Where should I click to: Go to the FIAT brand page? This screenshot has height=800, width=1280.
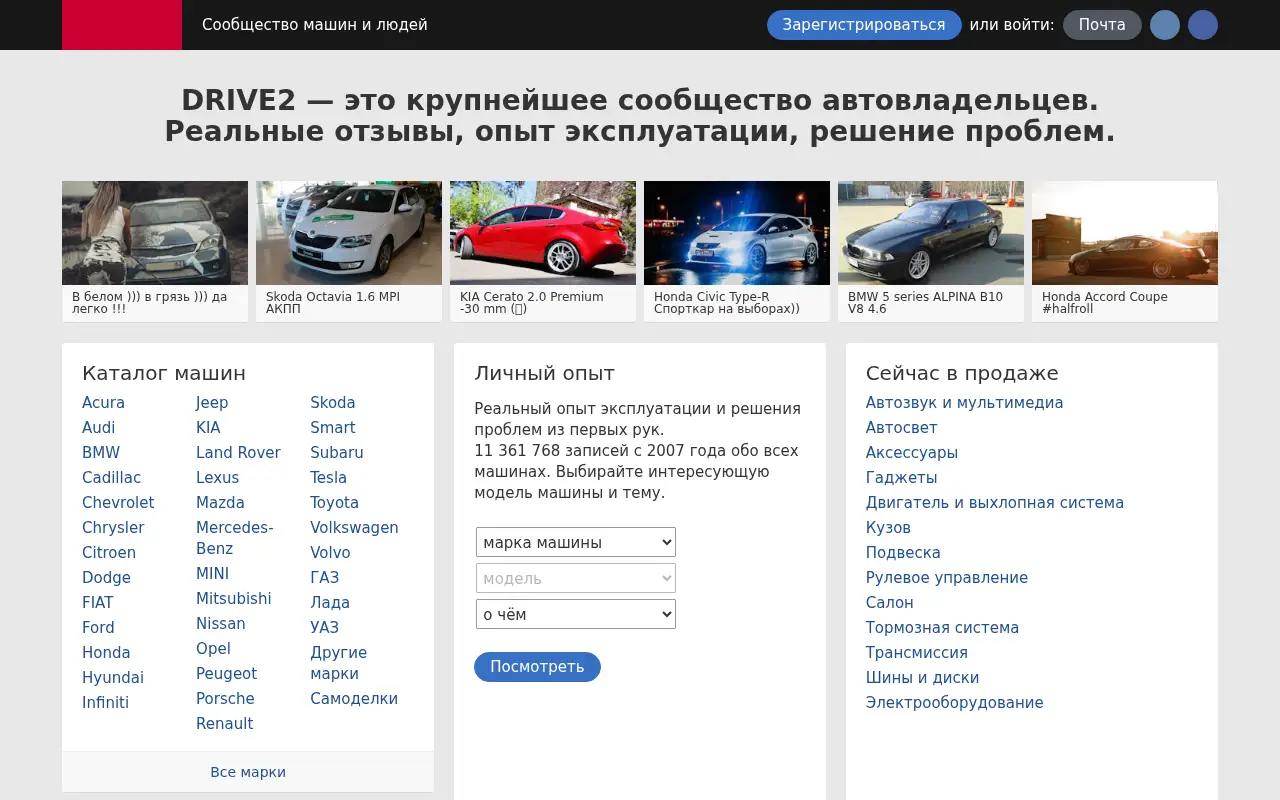98,603
